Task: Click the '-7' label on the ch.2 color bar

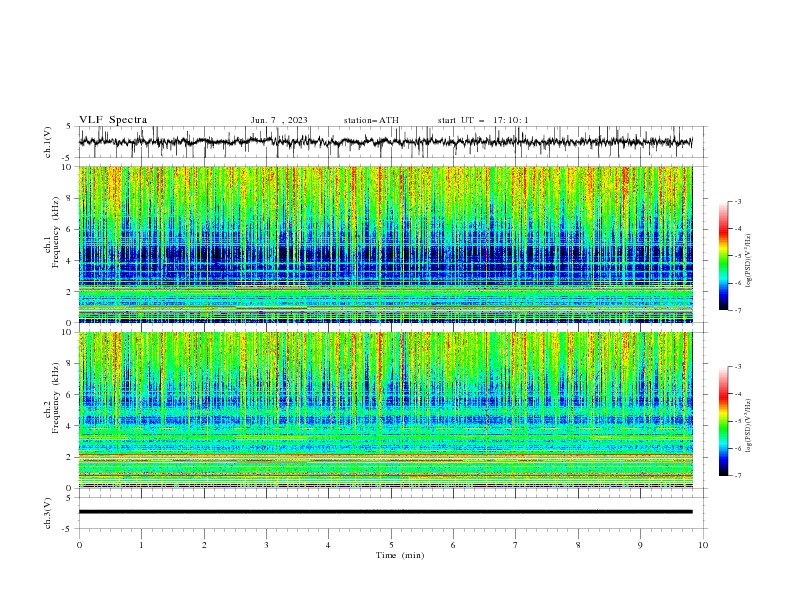Action: coord(737,475)
